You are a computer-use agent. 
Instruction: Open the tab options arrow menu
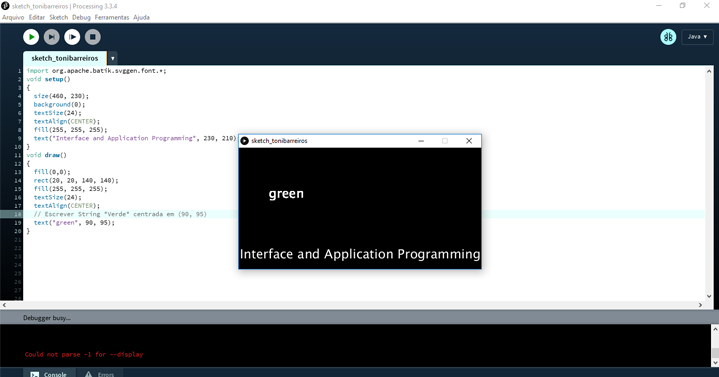(x=112, y=58)
